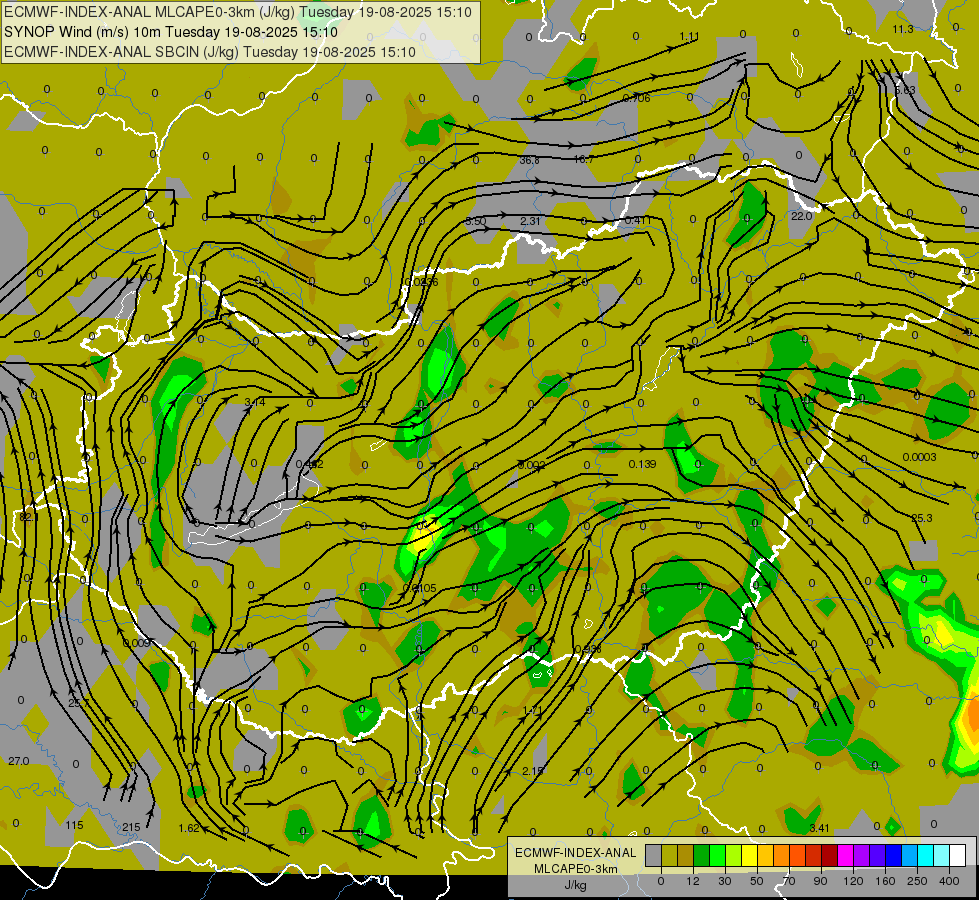Click the map value 25.3

(x=922, y=518)
